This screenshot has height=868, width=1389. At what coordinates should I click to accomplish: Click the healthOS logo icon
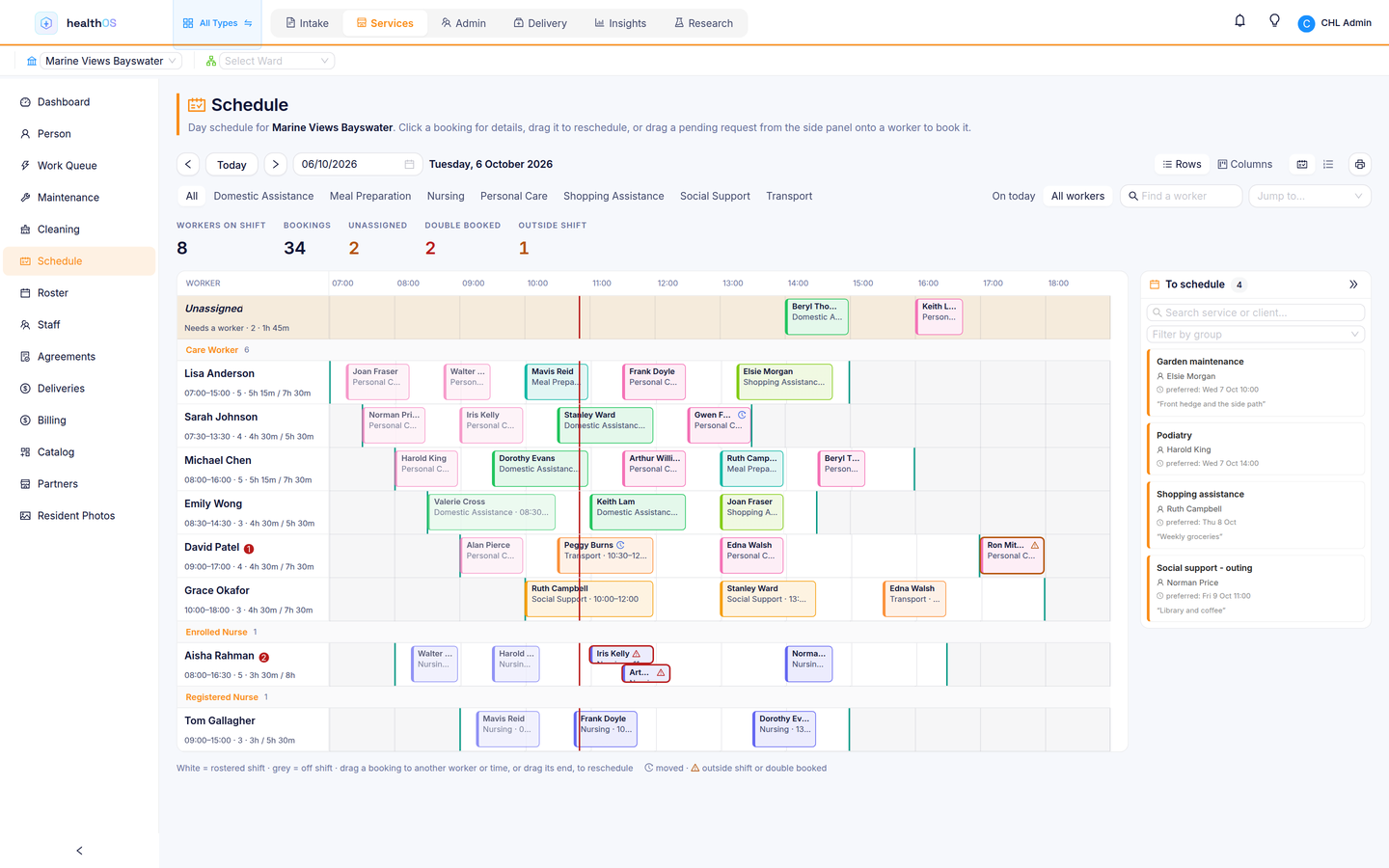click(45, 23)
